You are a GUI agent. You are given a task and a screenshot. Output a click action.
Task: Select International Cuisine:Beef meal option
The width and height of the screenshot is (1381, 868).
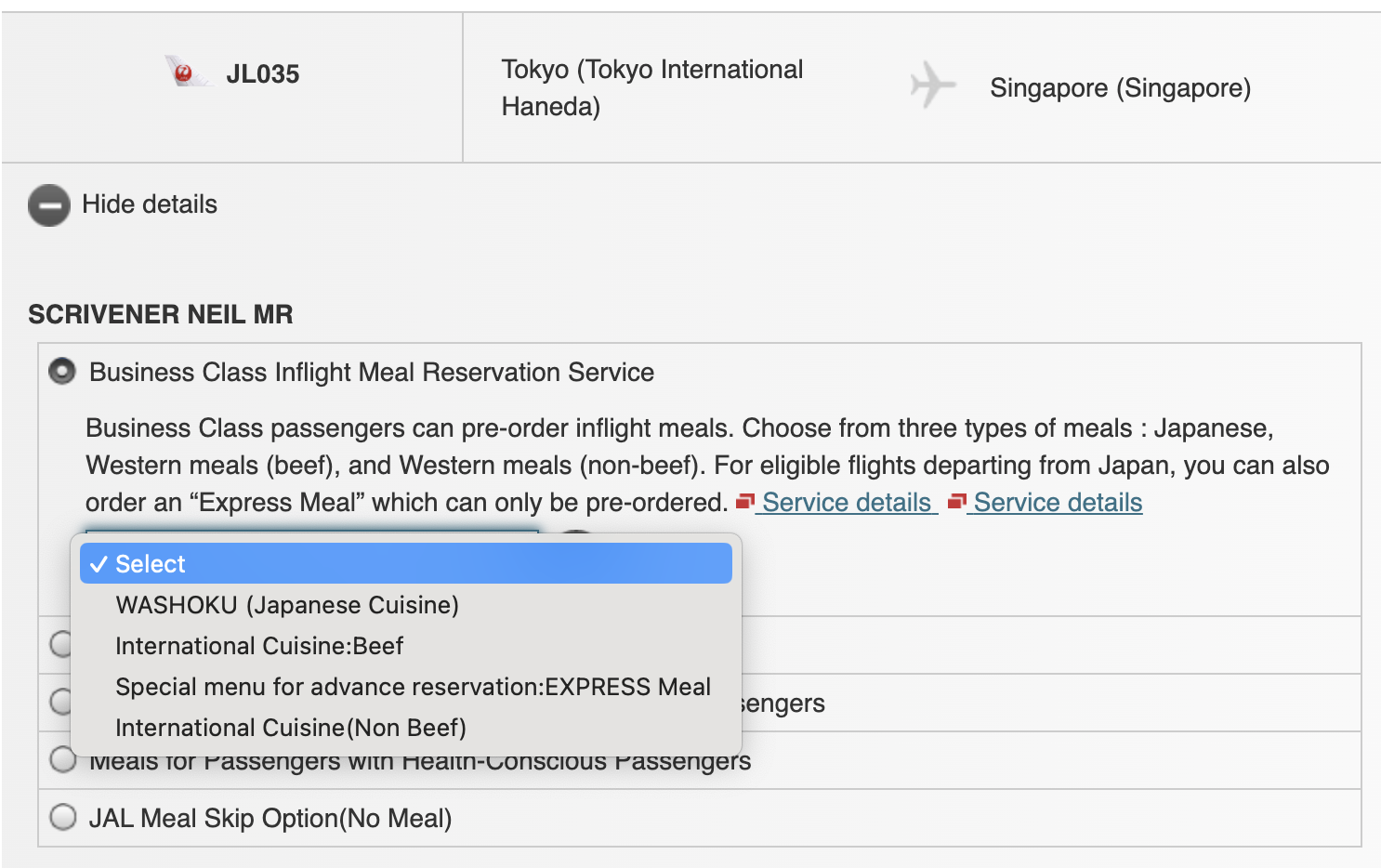(258, 645)
